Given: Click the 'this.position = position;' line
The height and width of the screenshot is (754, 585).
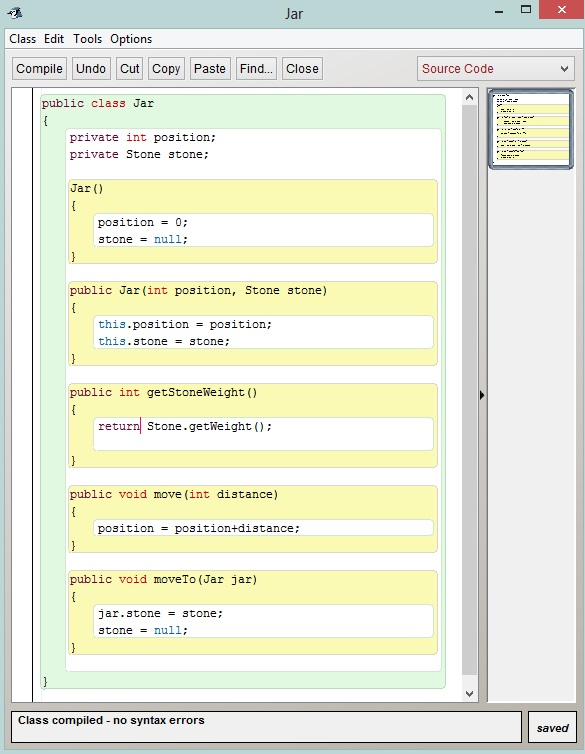Looking at the screenshot, I should click(185, 325).
